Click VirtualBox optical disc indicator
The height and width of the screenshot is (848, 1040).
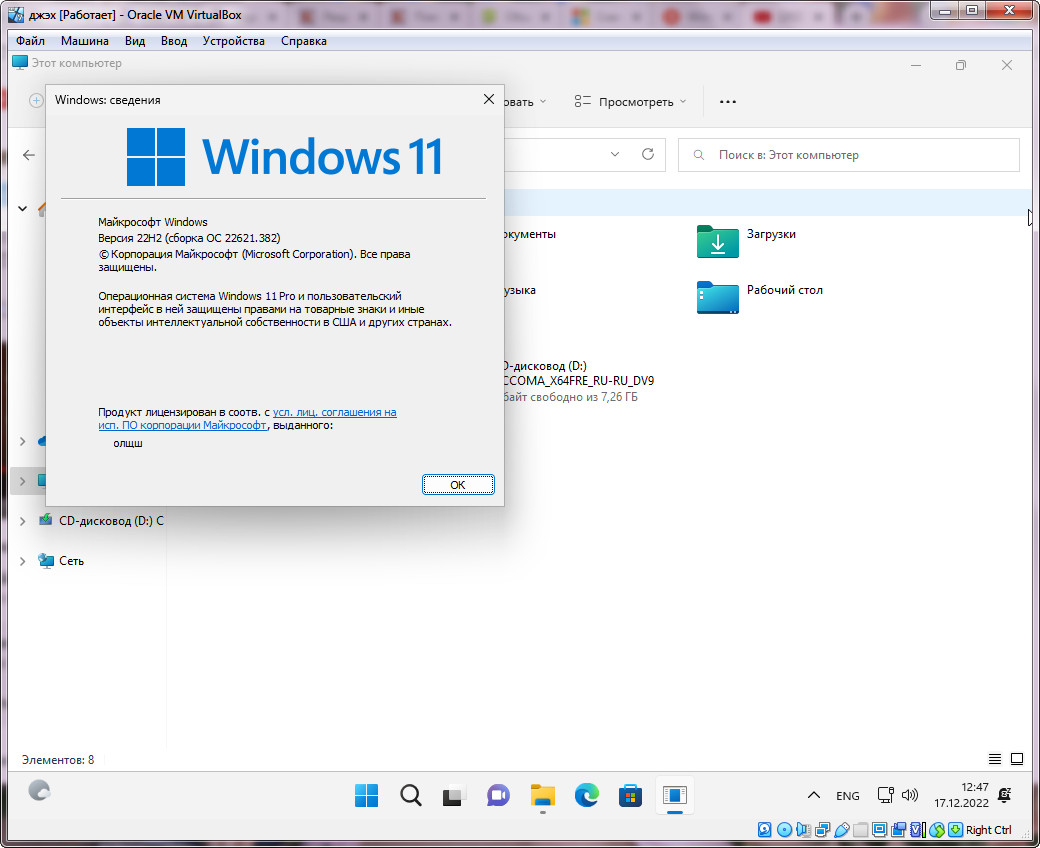pos(784,829)
